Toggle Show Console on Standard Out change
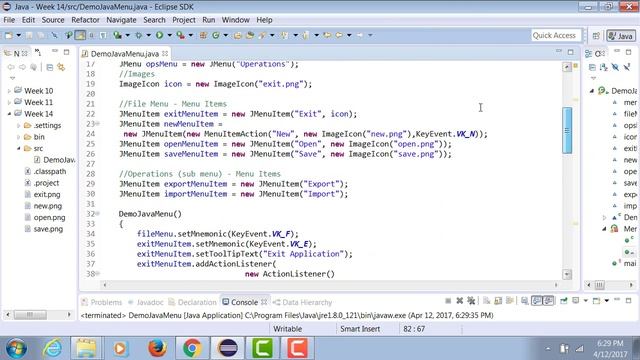Screen dimensions: 640x360 pos(537,301)
